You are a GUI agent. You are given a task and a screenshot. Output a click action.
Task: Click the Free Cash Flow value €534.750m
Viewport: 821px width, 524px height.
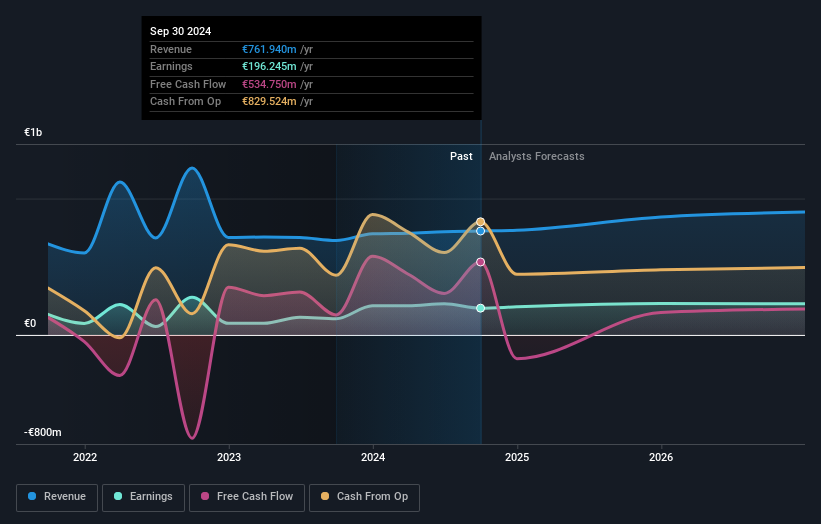[x=269, y=84]
